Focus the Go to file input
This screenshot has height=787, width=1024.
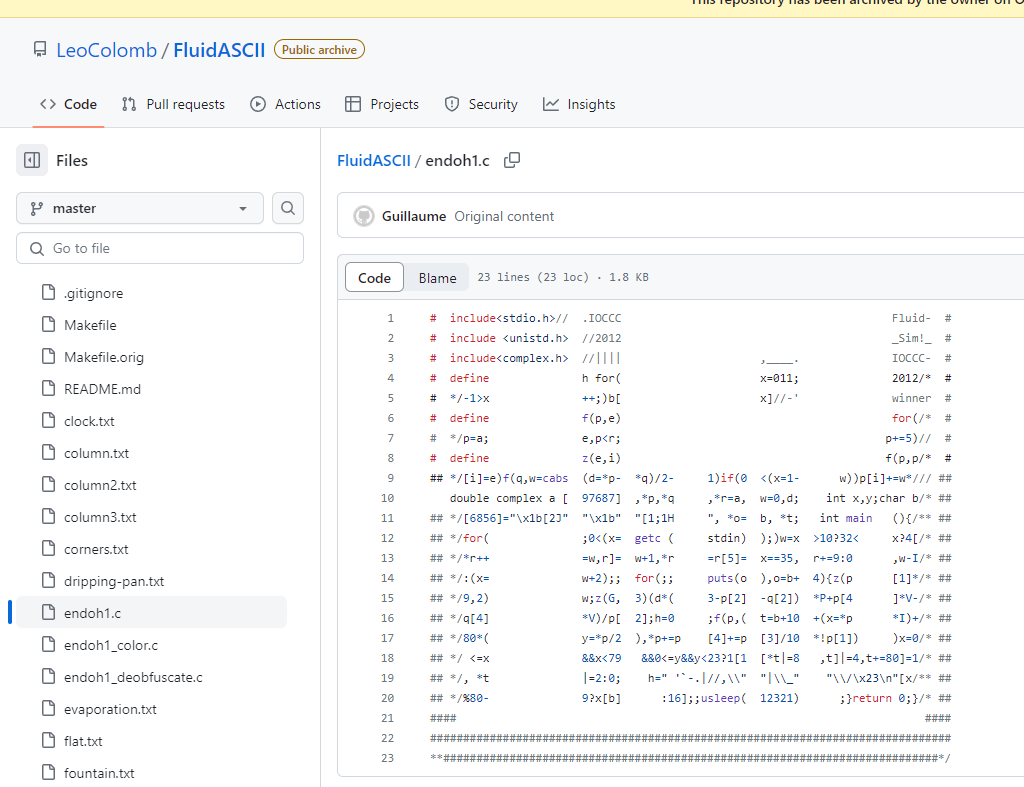coord(160,248)
